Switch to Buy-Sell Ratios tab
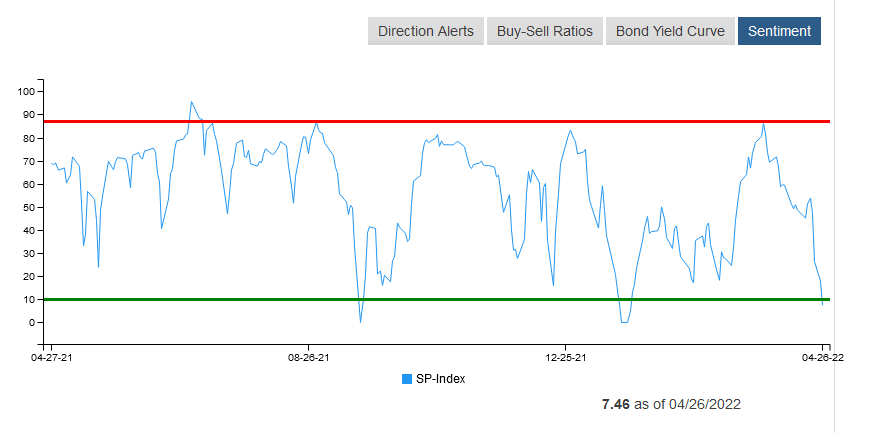 [x=545, y=31]
